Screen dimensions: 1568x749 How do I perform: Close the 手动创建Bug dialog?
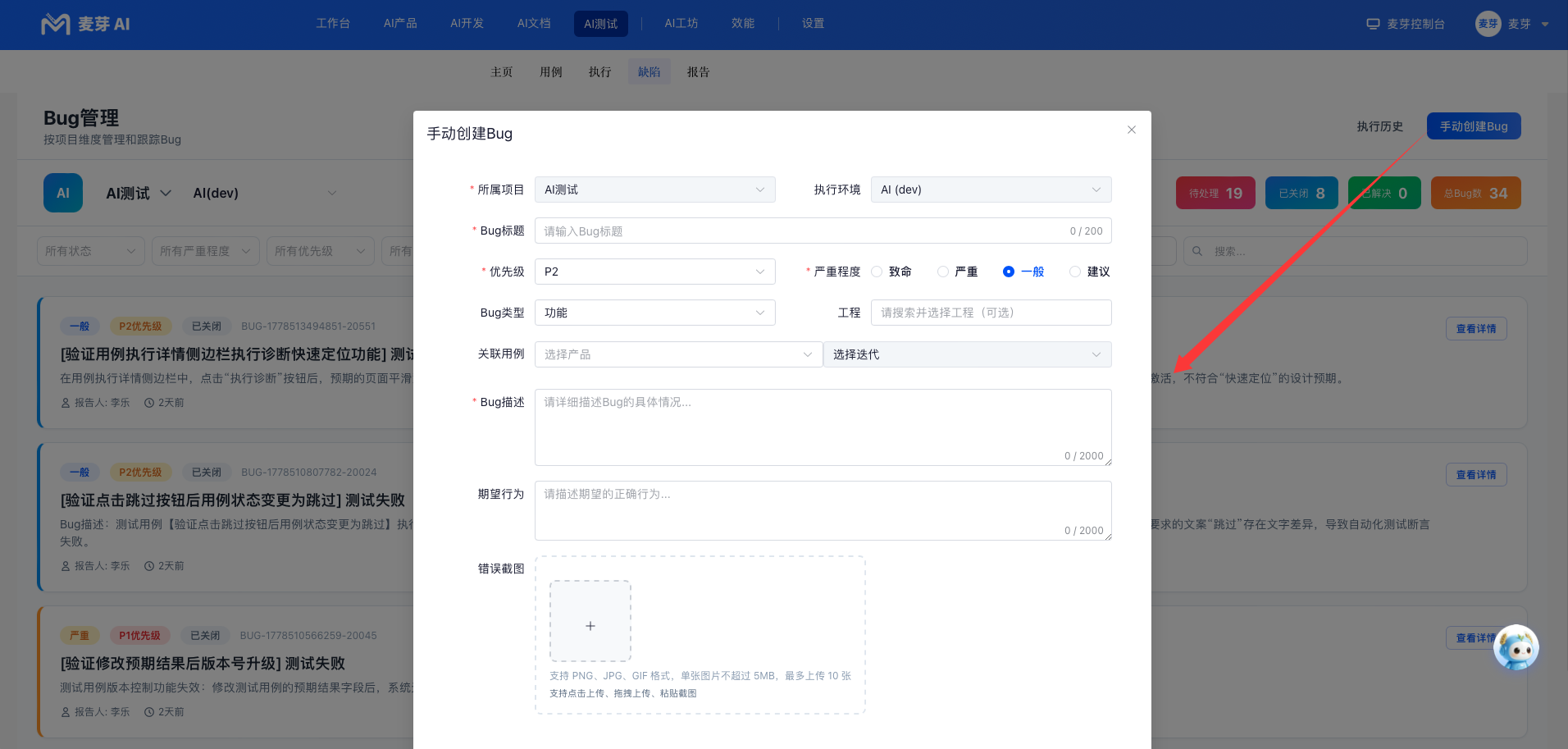pos(1132,130)
